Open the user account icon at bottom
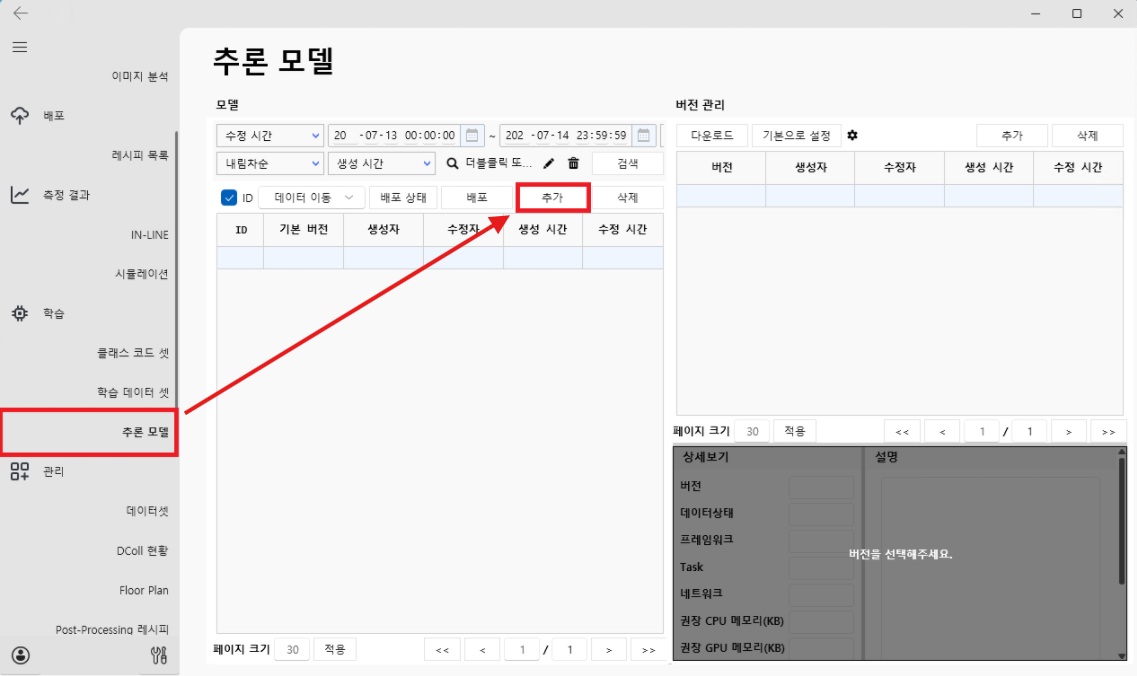 click(21, 656)
